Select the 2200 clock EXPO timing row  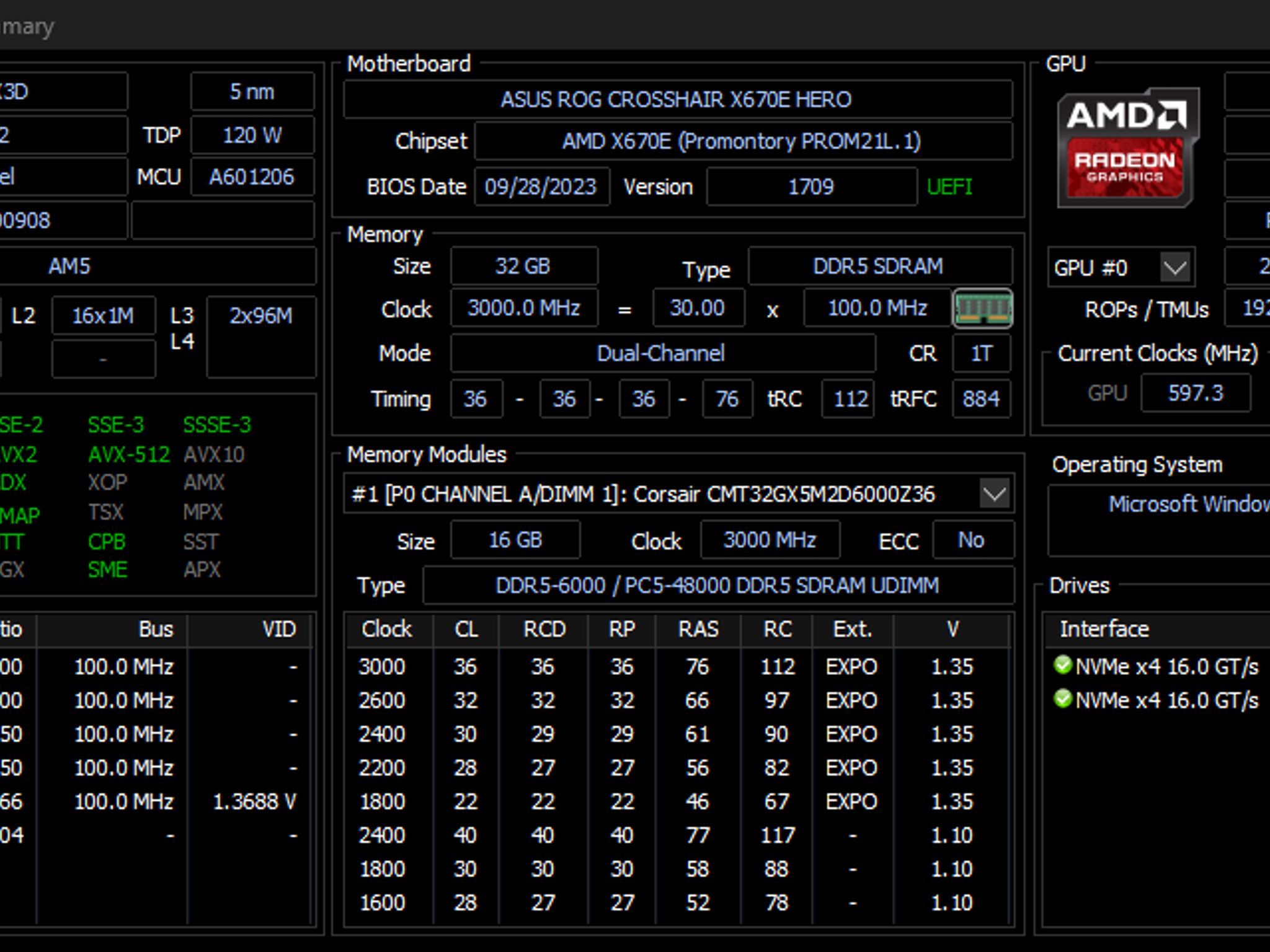click(677, 768)
